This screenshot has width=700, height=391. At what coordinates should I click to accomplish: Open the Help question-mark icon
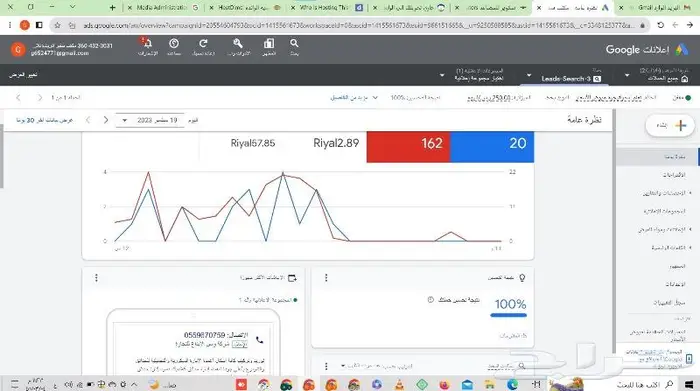174,43
